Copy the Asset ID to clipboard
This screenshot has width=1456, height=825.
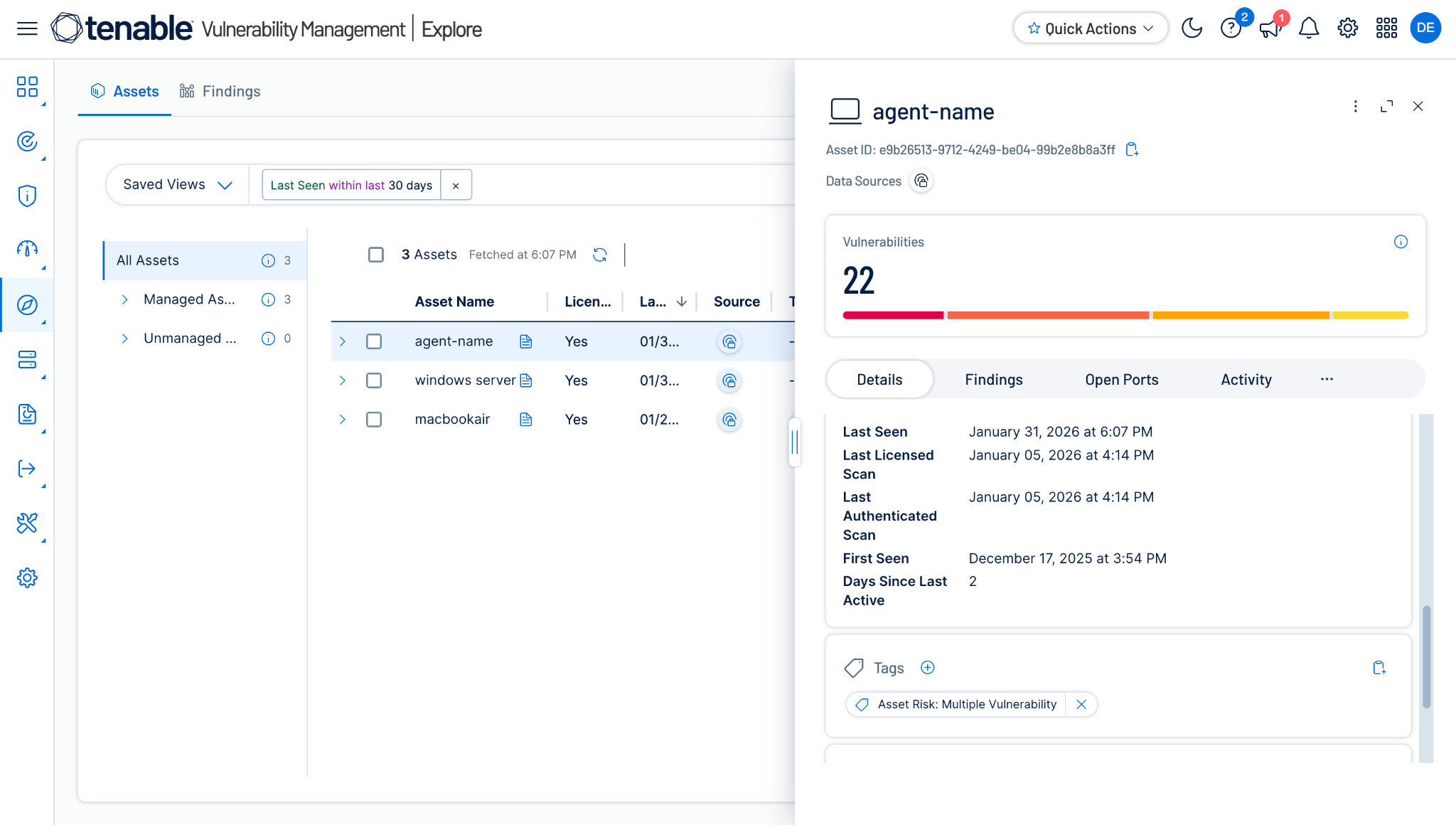[1132, 149]
